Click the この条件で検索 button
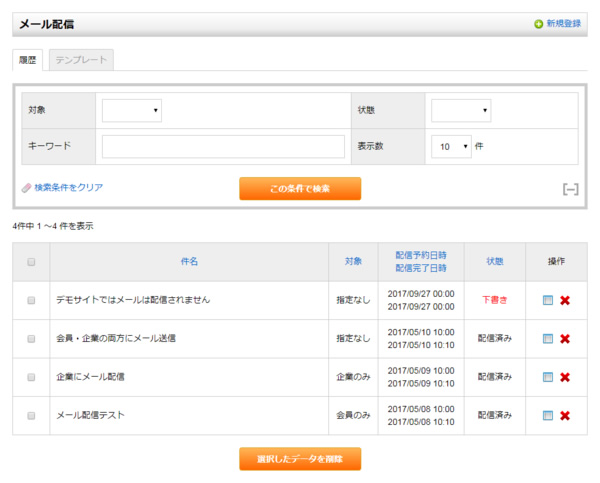The width and height of the screenshot is (600, 483). [x=300, y=189]
